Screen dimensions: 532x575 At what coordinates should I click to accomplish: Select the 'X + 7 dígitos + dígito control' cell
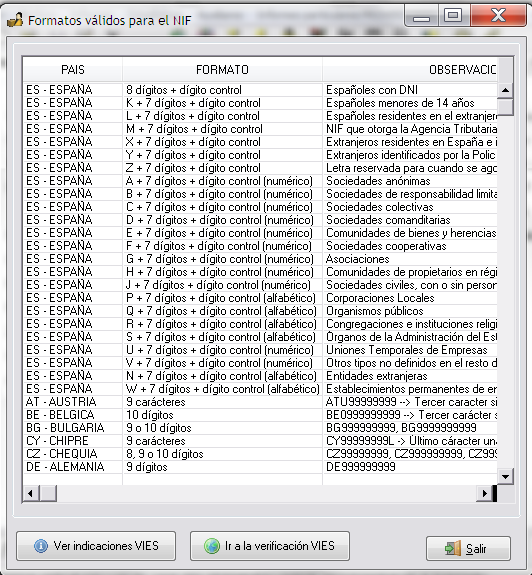(223, 142)
